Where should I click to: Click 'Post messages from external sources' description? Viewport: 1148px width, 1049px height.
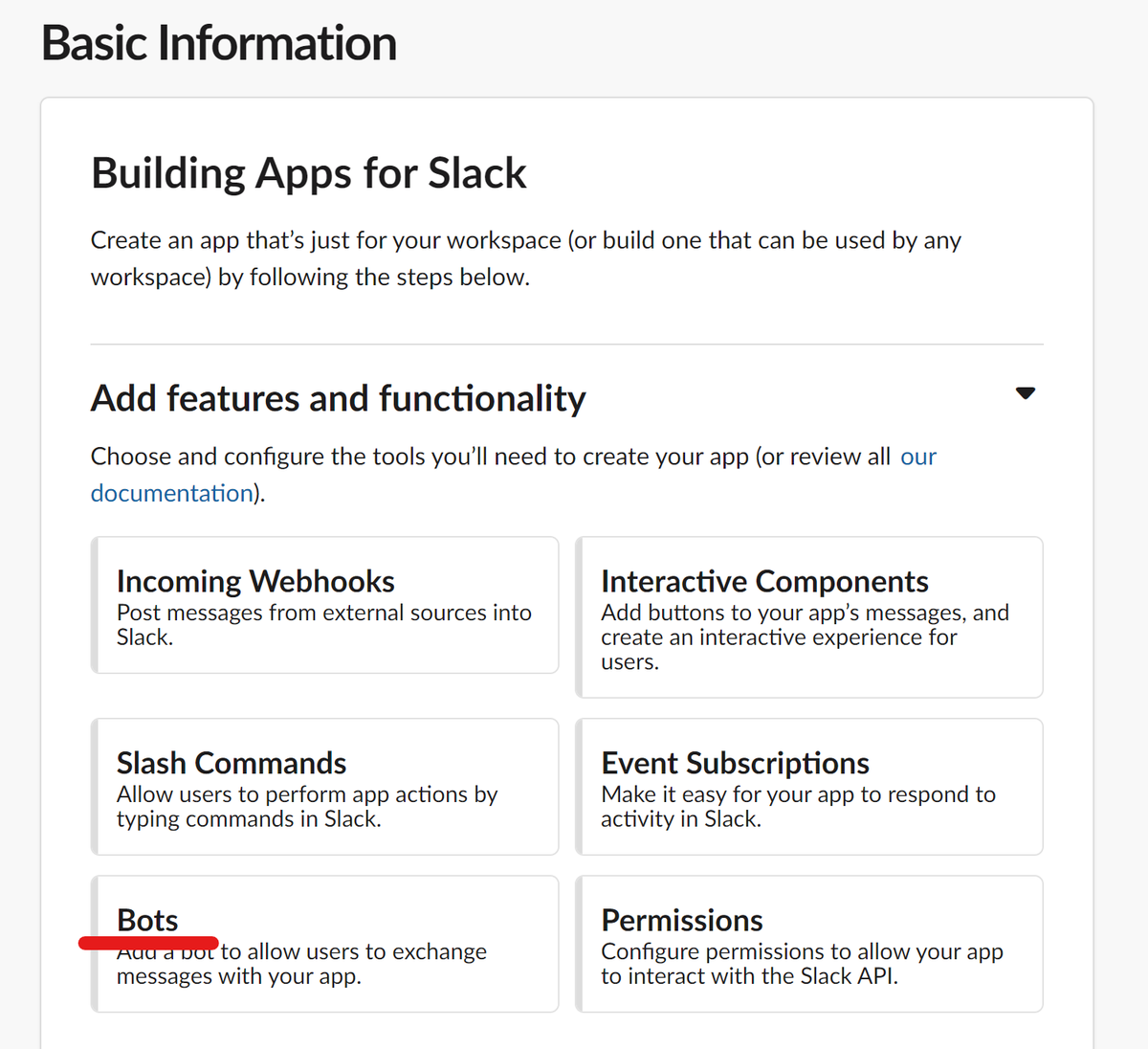click(324, 625)
